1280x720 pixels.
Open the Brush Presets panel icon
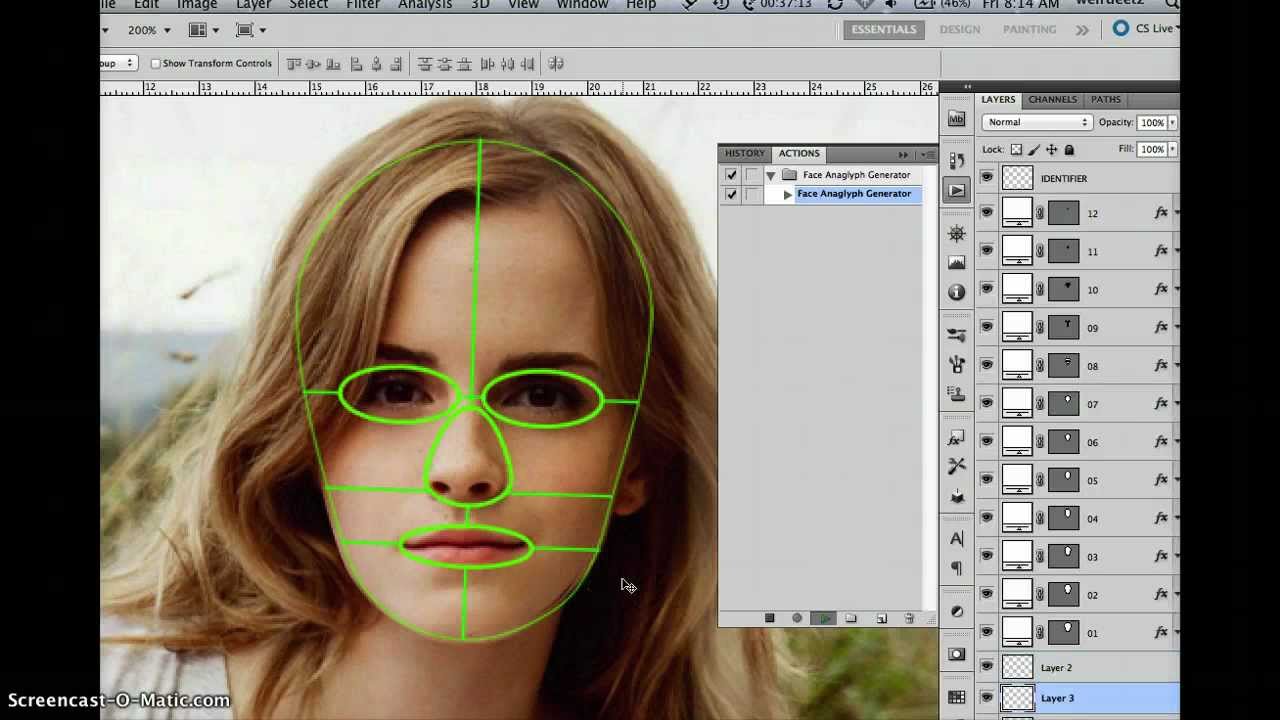click(x=957, y=335)
